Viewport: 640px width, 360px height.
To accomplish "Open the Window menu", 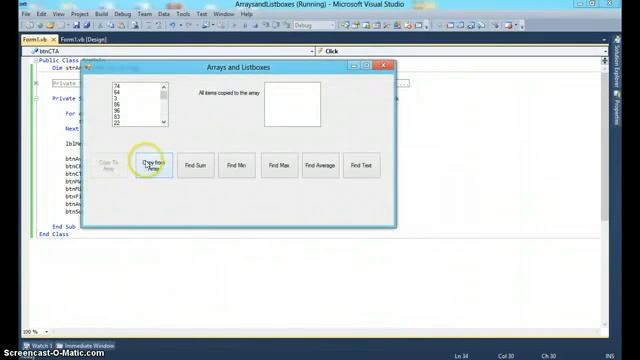I will pos(224,14).
